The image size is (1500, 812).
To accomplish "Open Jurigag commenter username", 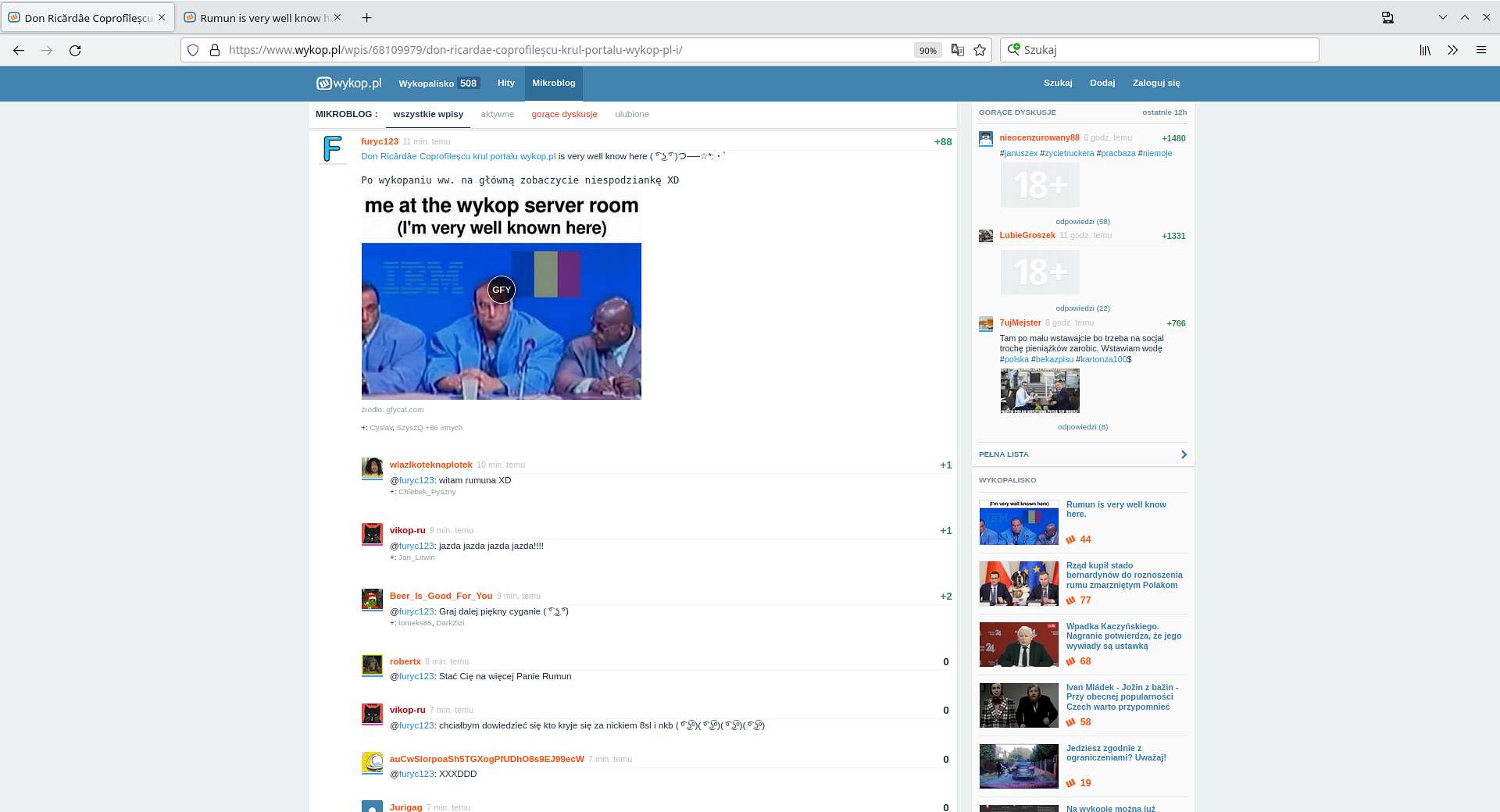I will (406, 807).
